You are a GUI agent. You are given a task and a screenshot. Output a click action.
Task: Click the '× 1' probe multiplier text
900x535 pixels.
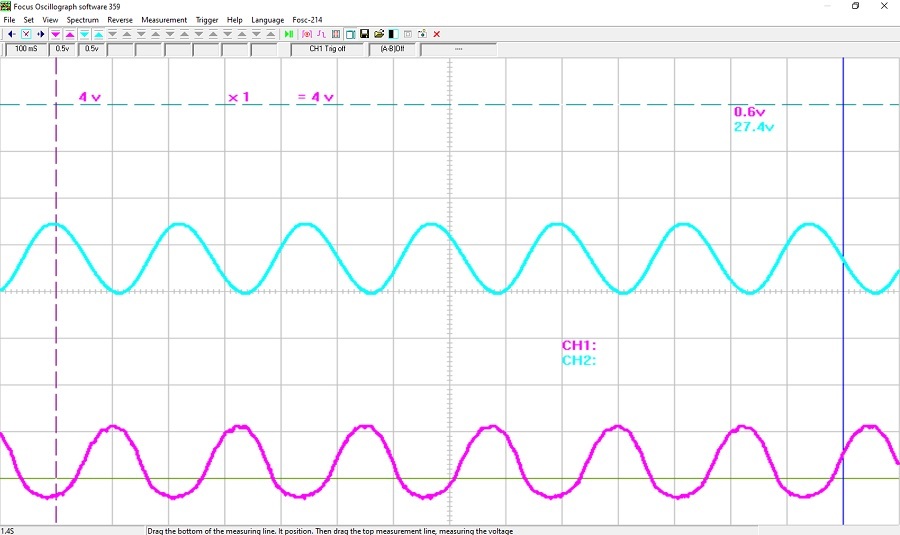[239, 97]
